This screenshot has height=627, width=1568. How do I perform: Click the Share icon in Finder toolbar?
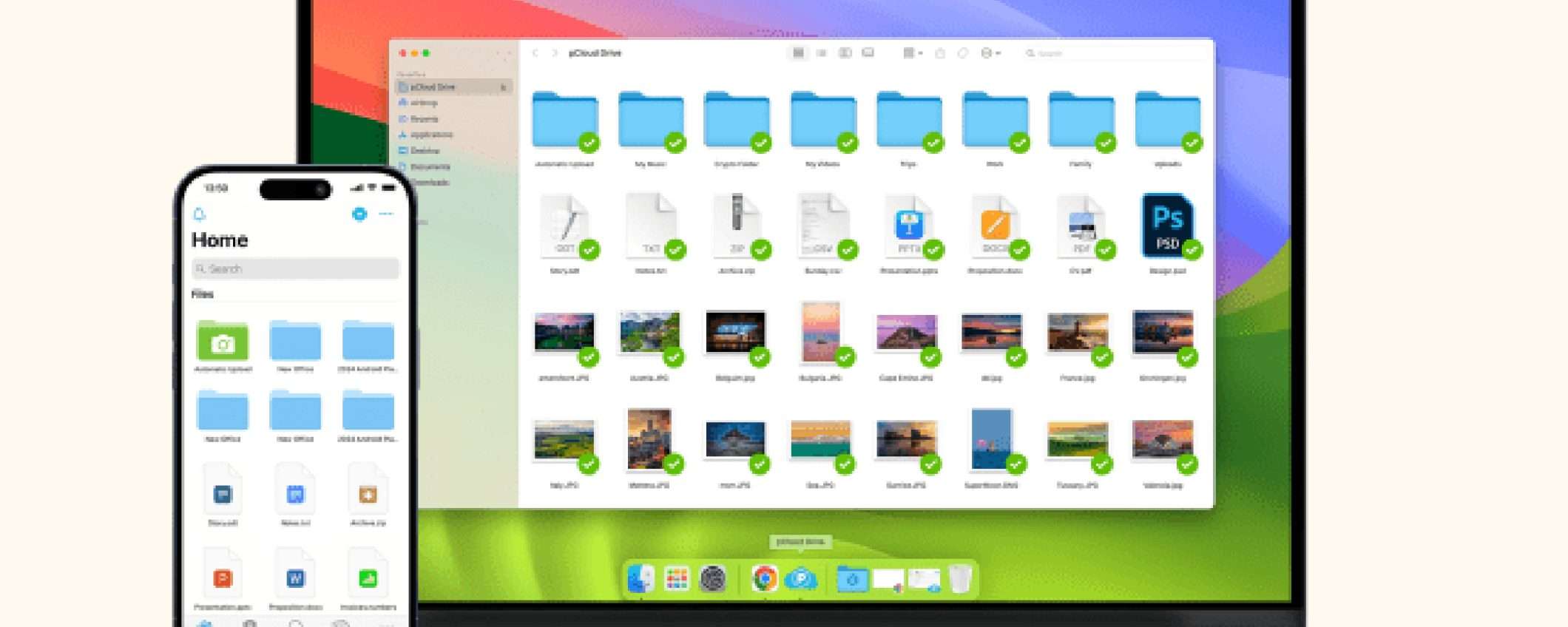coord(940,53)
